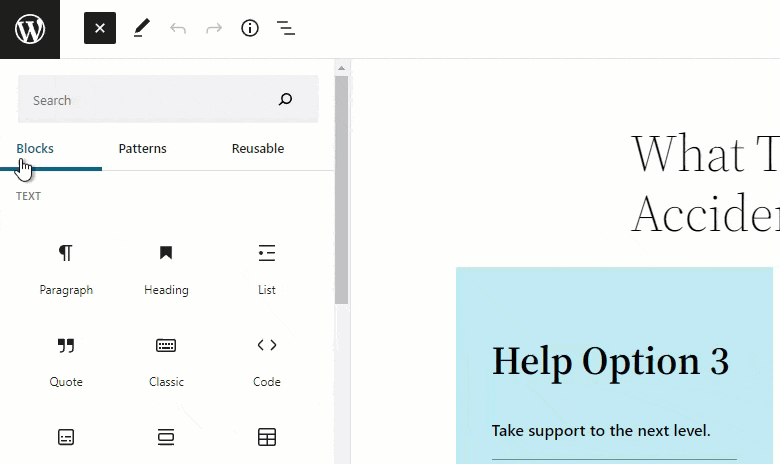Switch to the Patterns tab
This screenshot has height=464, width=780.
point(142,149)
